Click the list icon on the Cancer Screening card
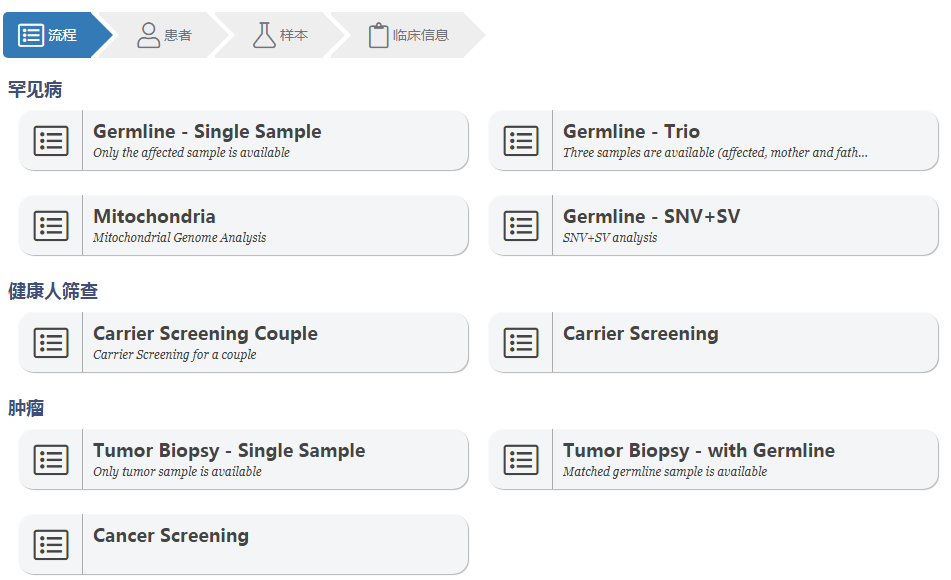This screenshot has height=580, width=951. tap(51, 545)
